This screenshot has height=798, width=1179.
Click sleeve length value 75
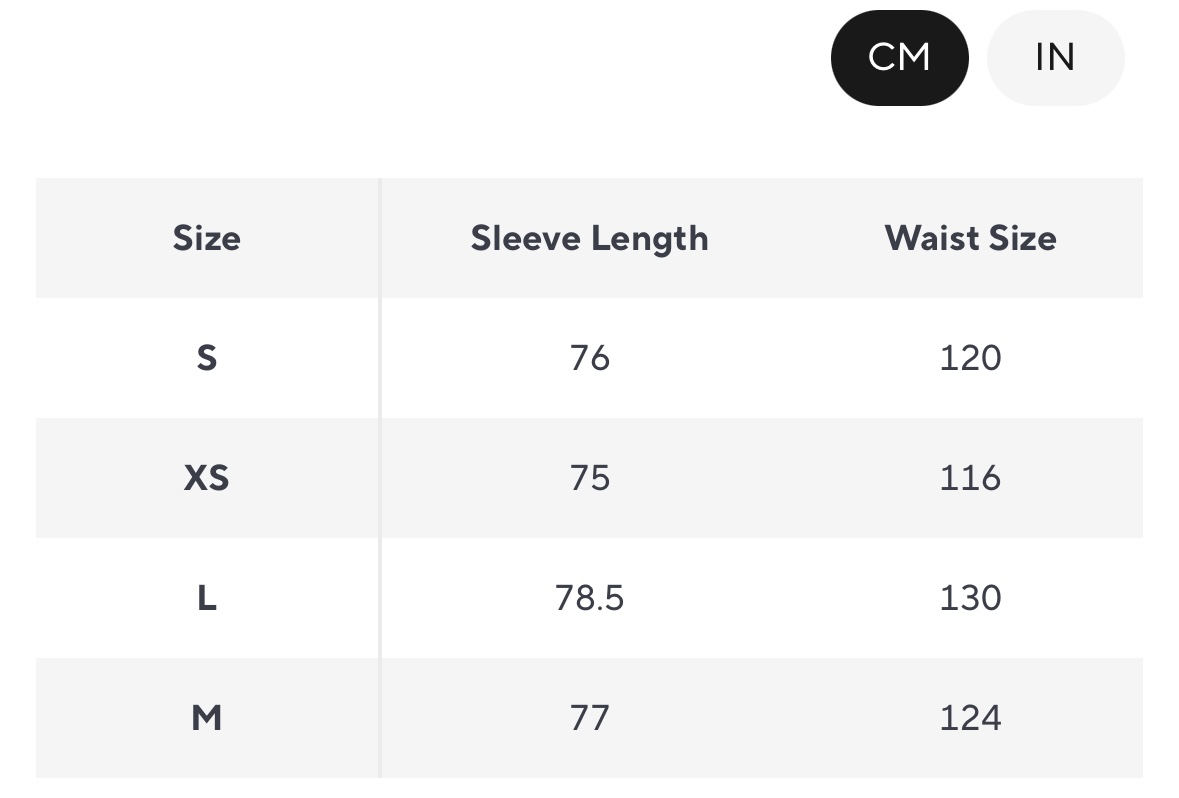589,478
